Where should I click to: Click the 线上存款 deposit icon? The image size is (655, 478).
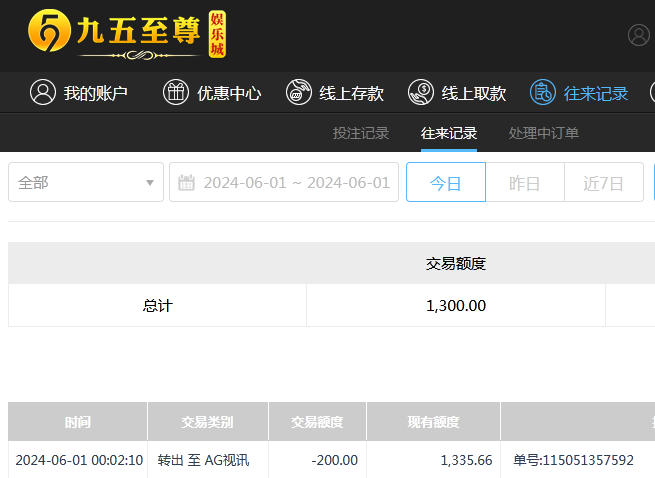tap(299, 92)
